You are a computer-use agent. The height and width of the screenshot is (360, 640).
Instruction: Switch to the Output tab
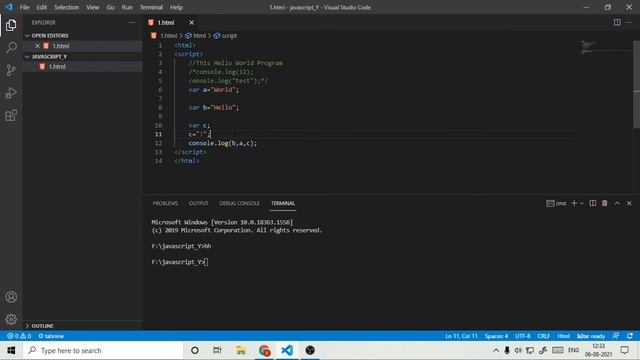pos(198,203)
